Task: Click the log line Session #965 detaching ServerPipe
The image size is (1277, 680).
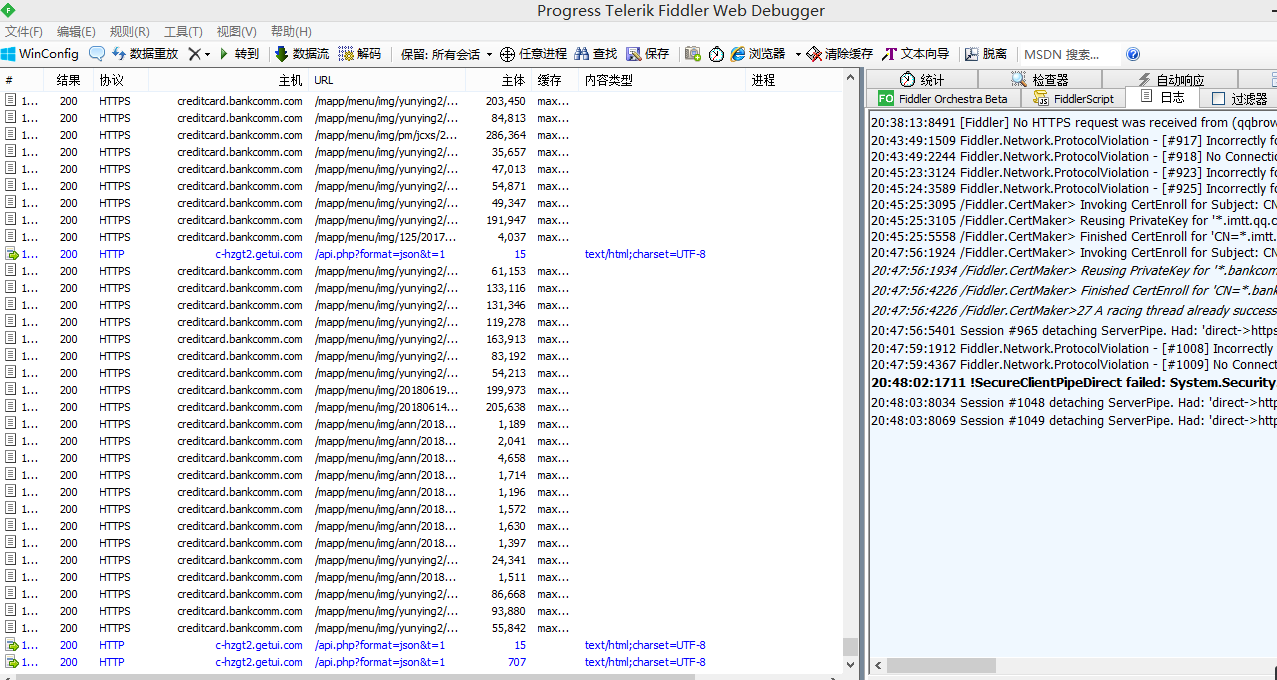Action: tap(1073, 330)
